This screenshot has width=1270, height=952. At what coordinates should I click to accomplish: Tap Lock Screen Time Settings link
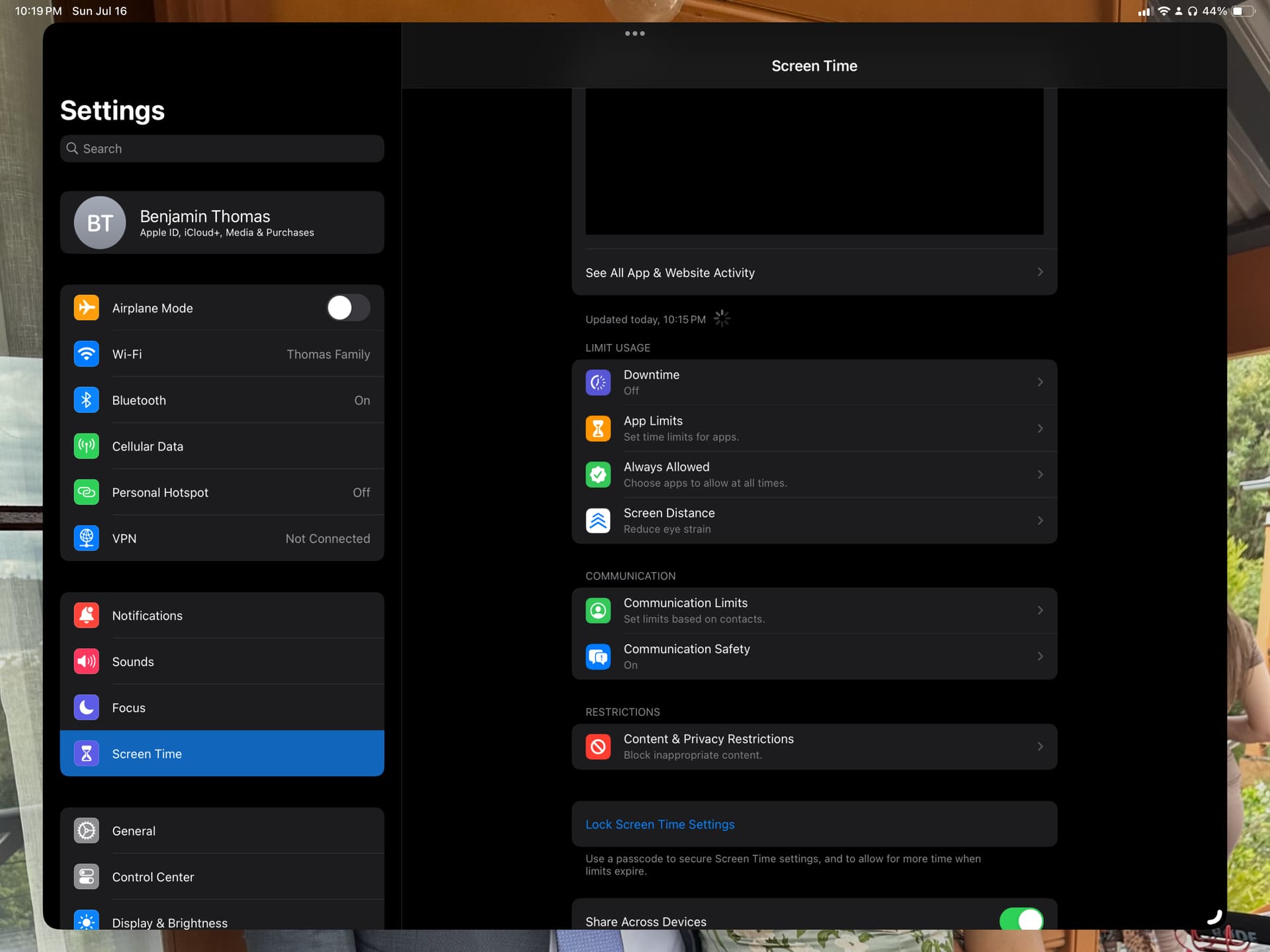coord(659,824)
